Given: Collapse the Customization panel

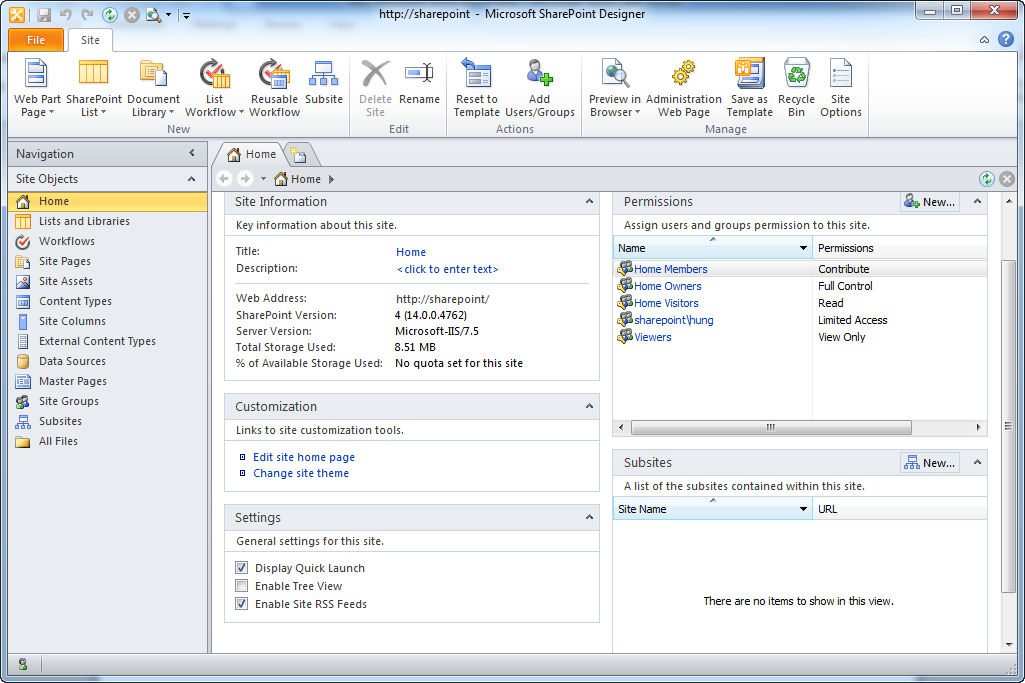Looking at the screenshot, I should point(589,406).
